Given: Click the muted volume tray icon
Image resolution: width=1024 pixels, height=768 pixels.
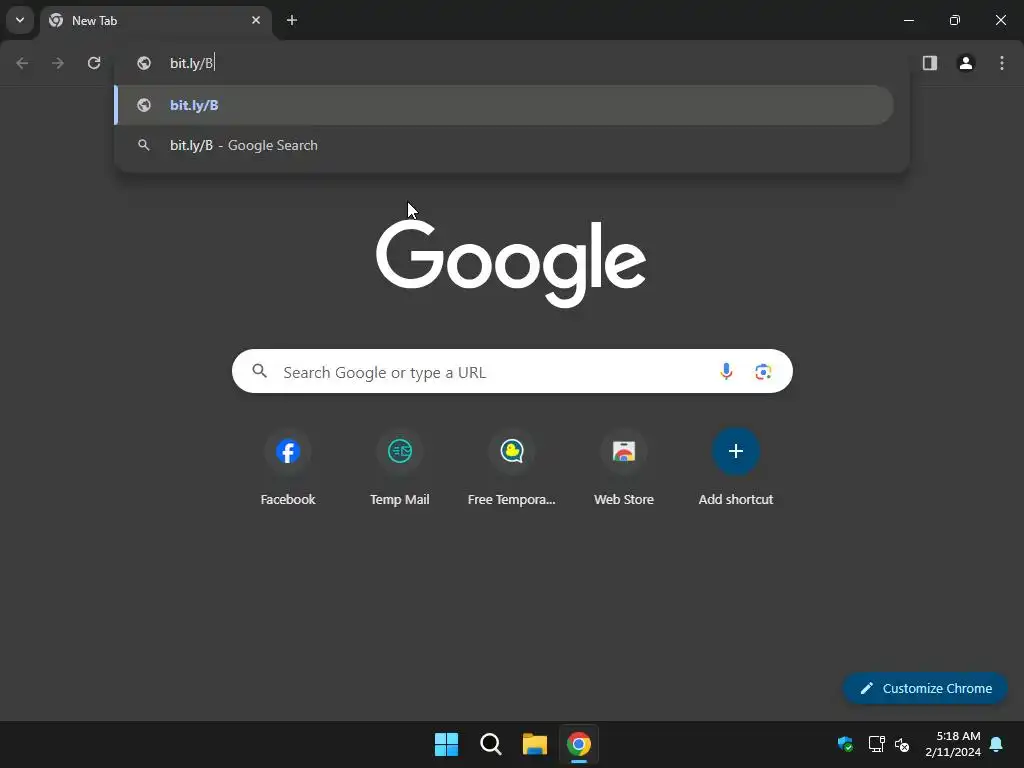Looking at the screenshot, I should point(902,744).
